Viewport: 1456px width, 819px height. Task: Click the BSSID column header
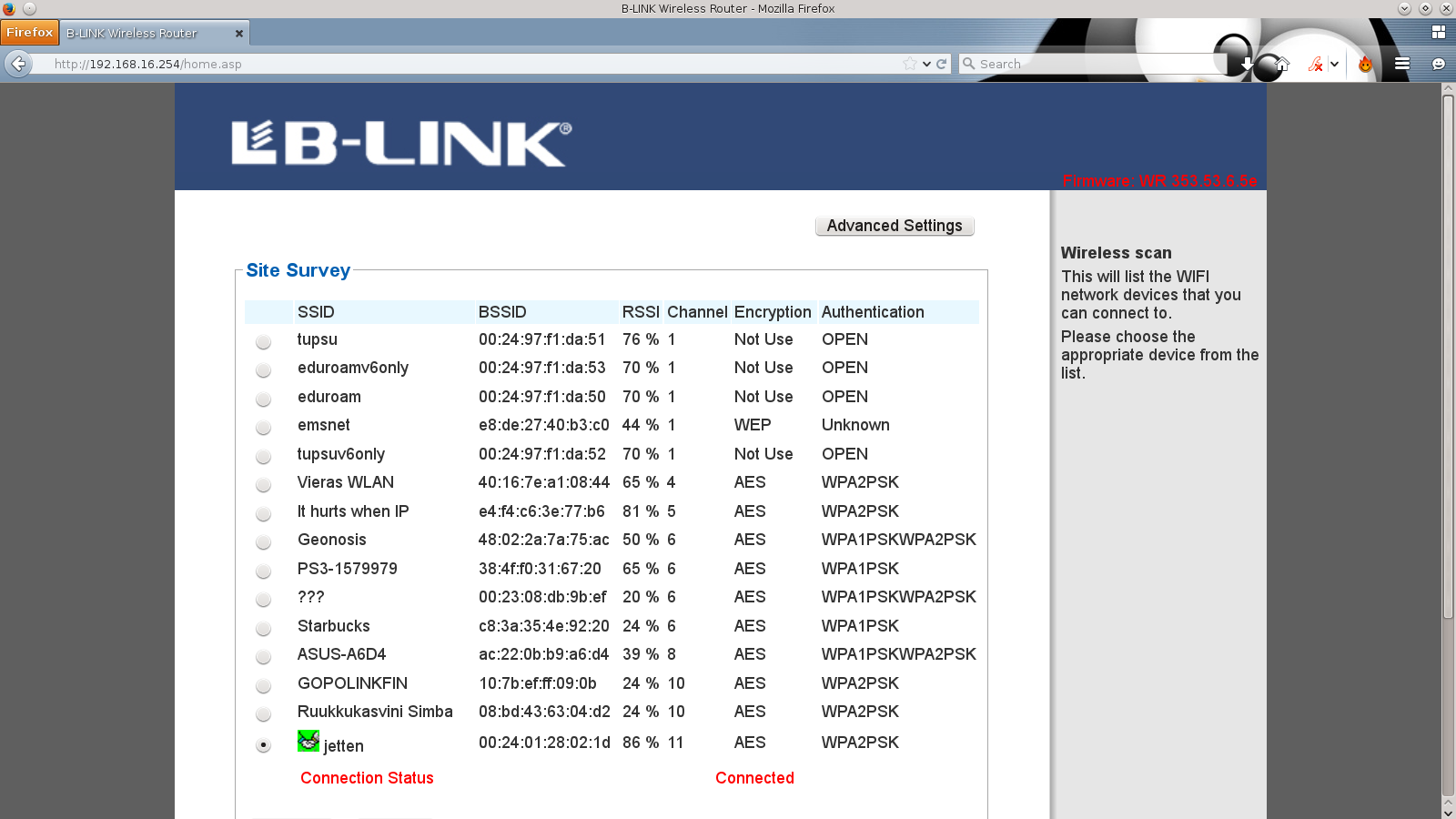502,312
